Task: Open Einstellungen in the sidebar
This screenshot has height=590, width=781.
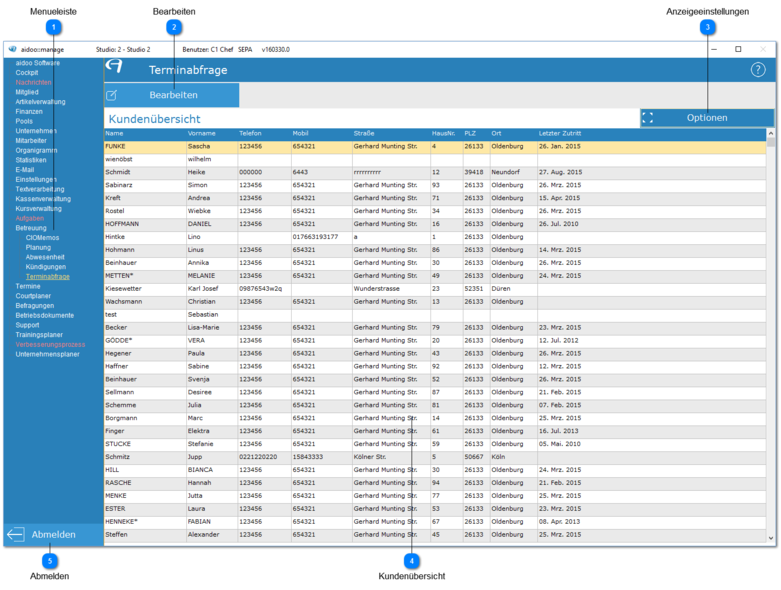Action: [x=36, y=180]
